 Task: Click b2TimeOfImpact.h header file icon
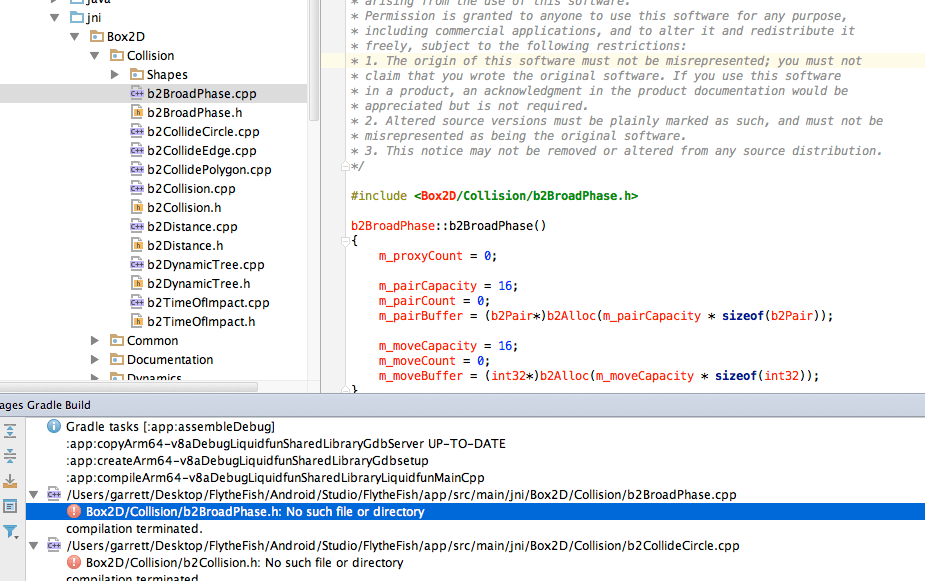[x=137, y=321]
